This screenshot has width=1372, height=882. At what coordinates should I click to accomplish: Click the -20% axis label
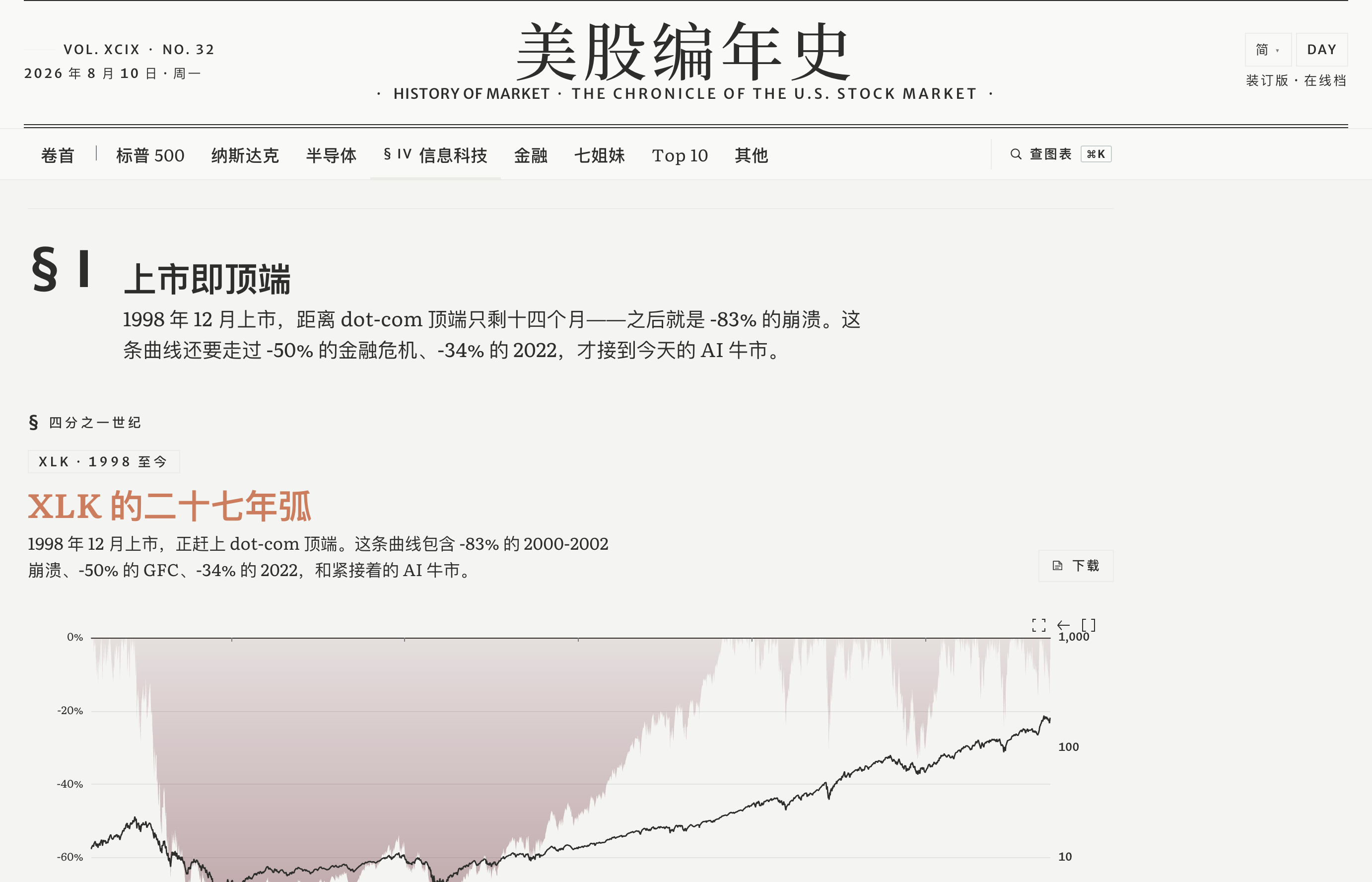(x=70, y=711)
